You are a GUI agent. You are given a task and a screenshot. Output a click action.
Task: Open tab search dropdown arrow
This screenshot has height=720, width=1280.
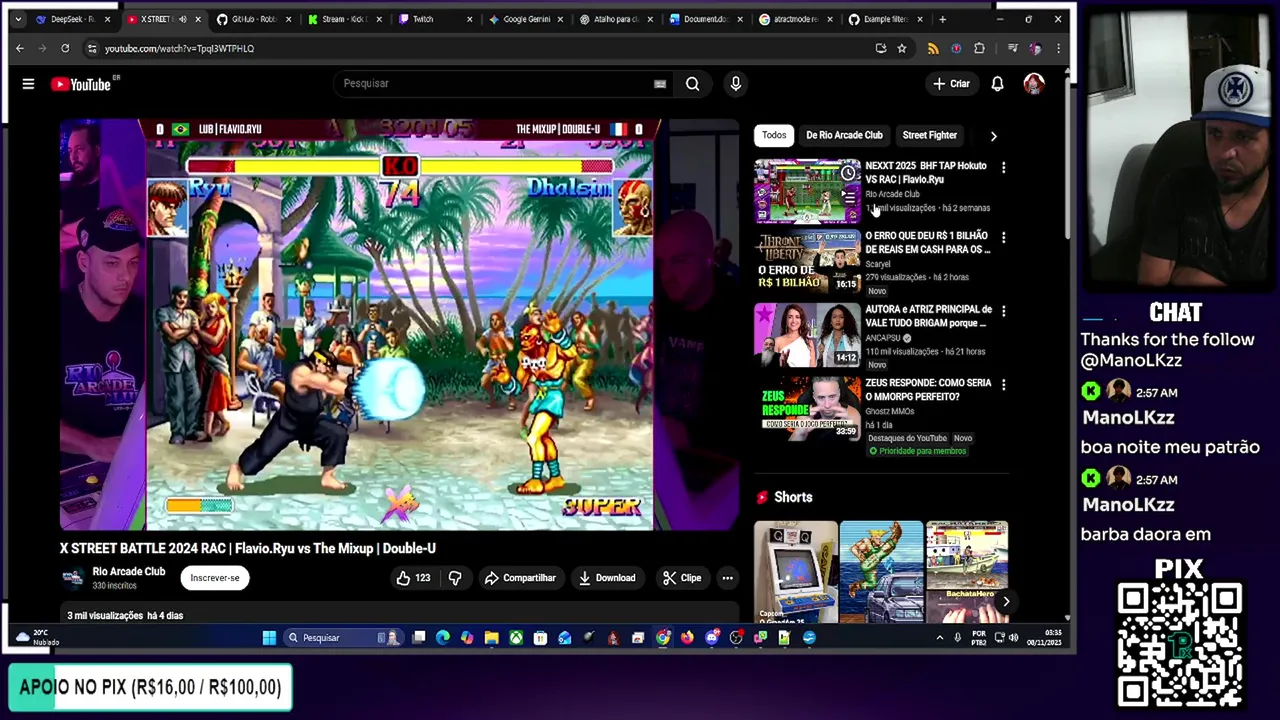tap(17, 19)
